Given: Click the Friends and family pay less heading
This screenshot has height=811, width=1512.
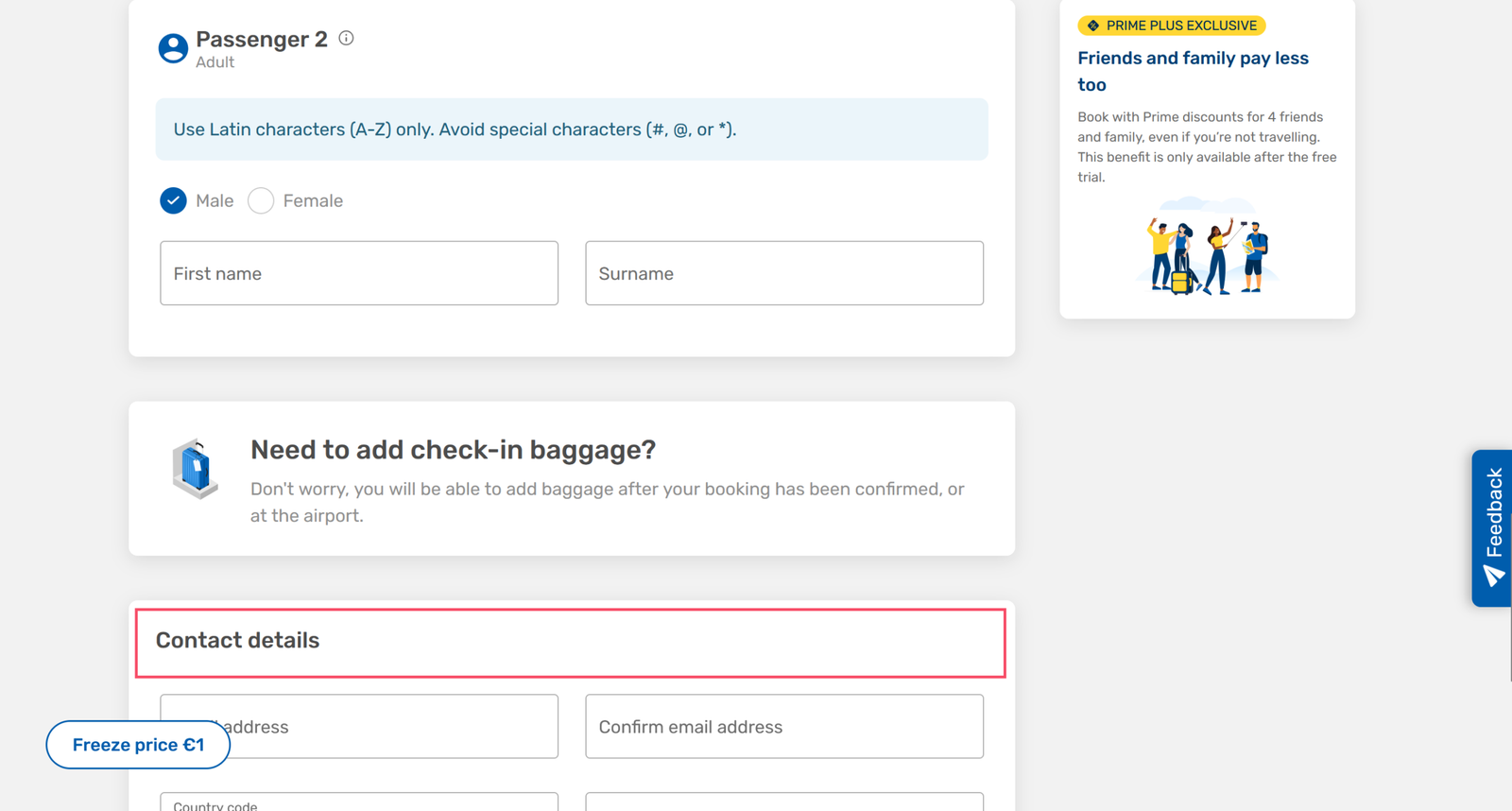Looking at the screenshot, I should tap(1193, 71).
